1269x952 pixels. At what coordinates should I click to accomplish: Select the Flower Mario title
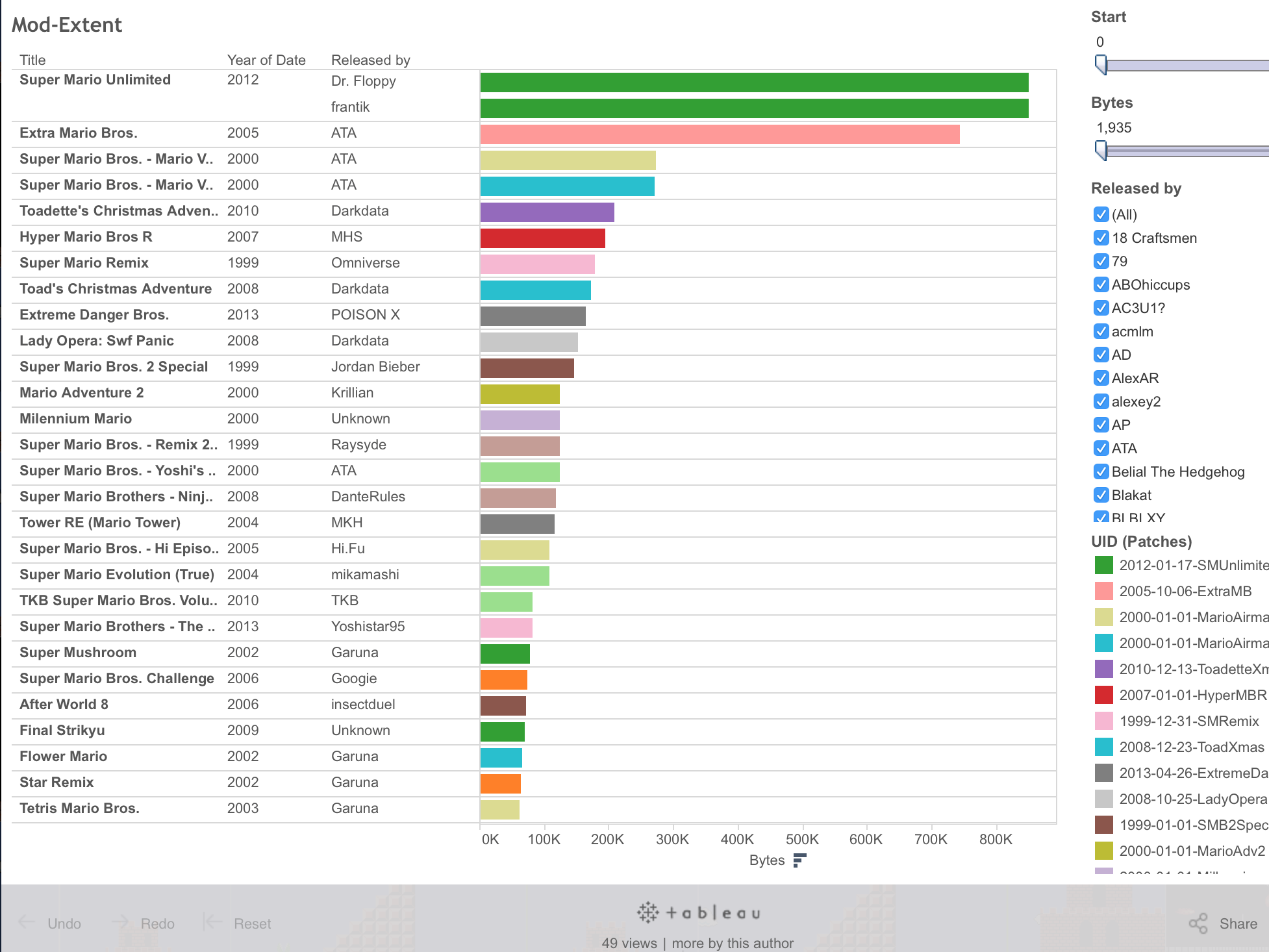(63, 757)
